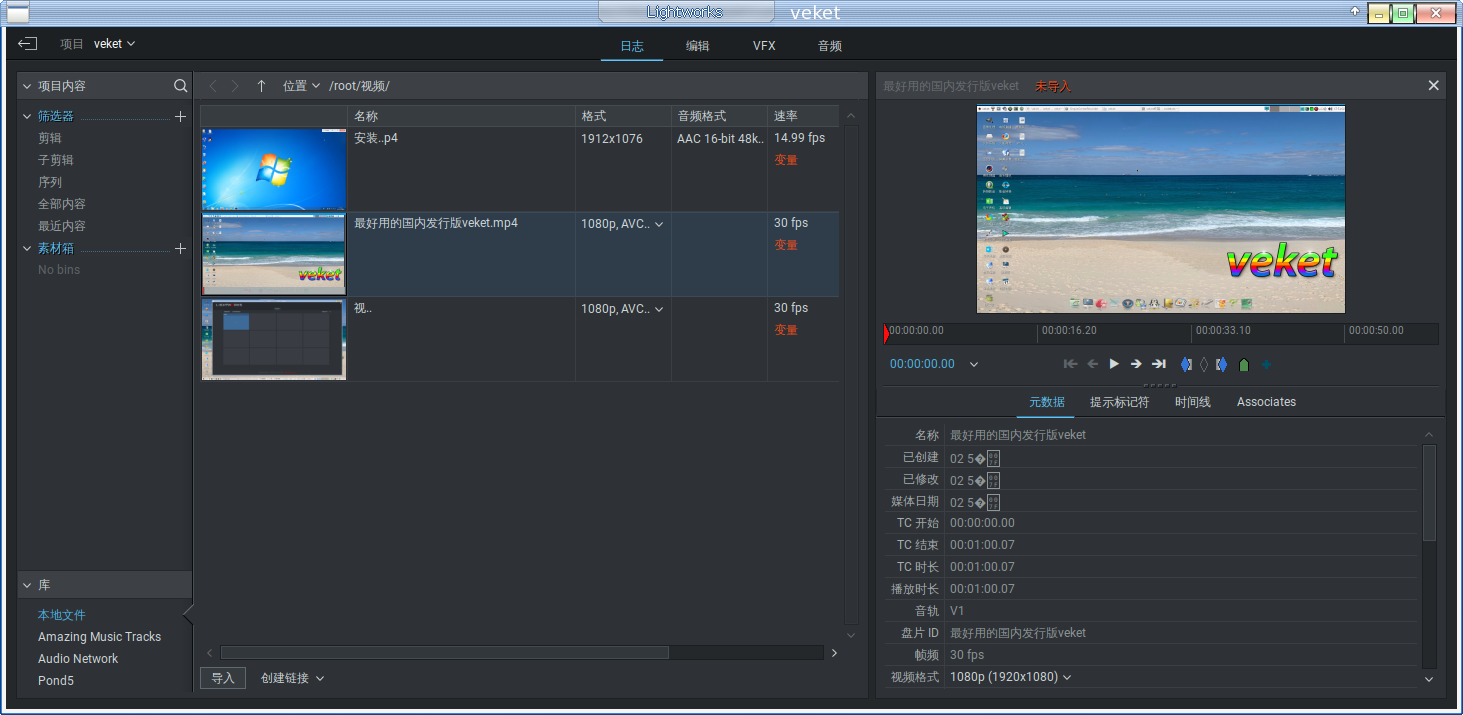Open Amazing Music Tracks library

point(99,637)
